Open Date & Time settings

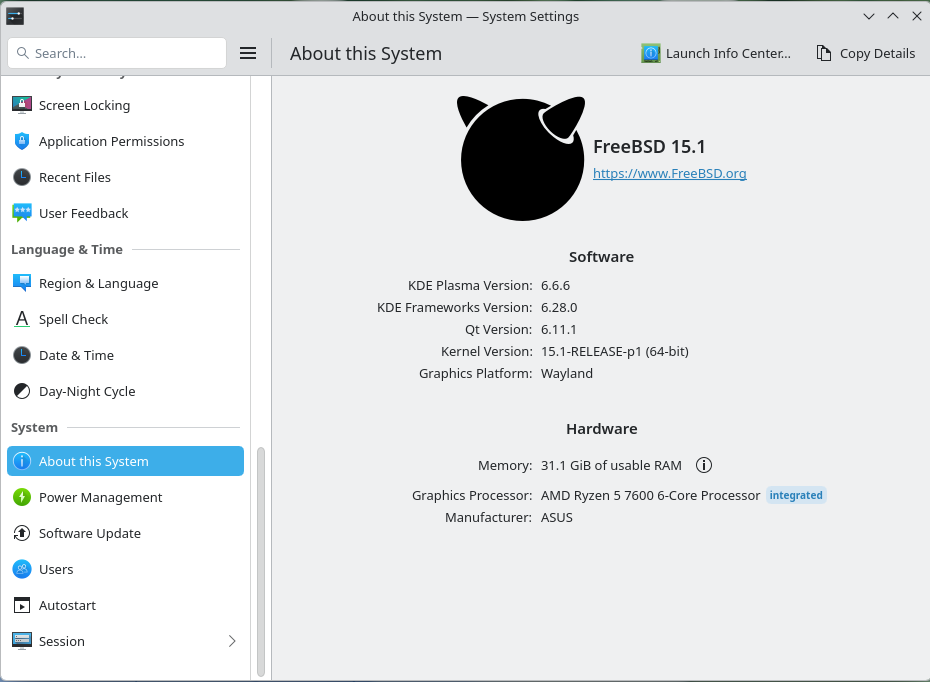tap(125, 355)
